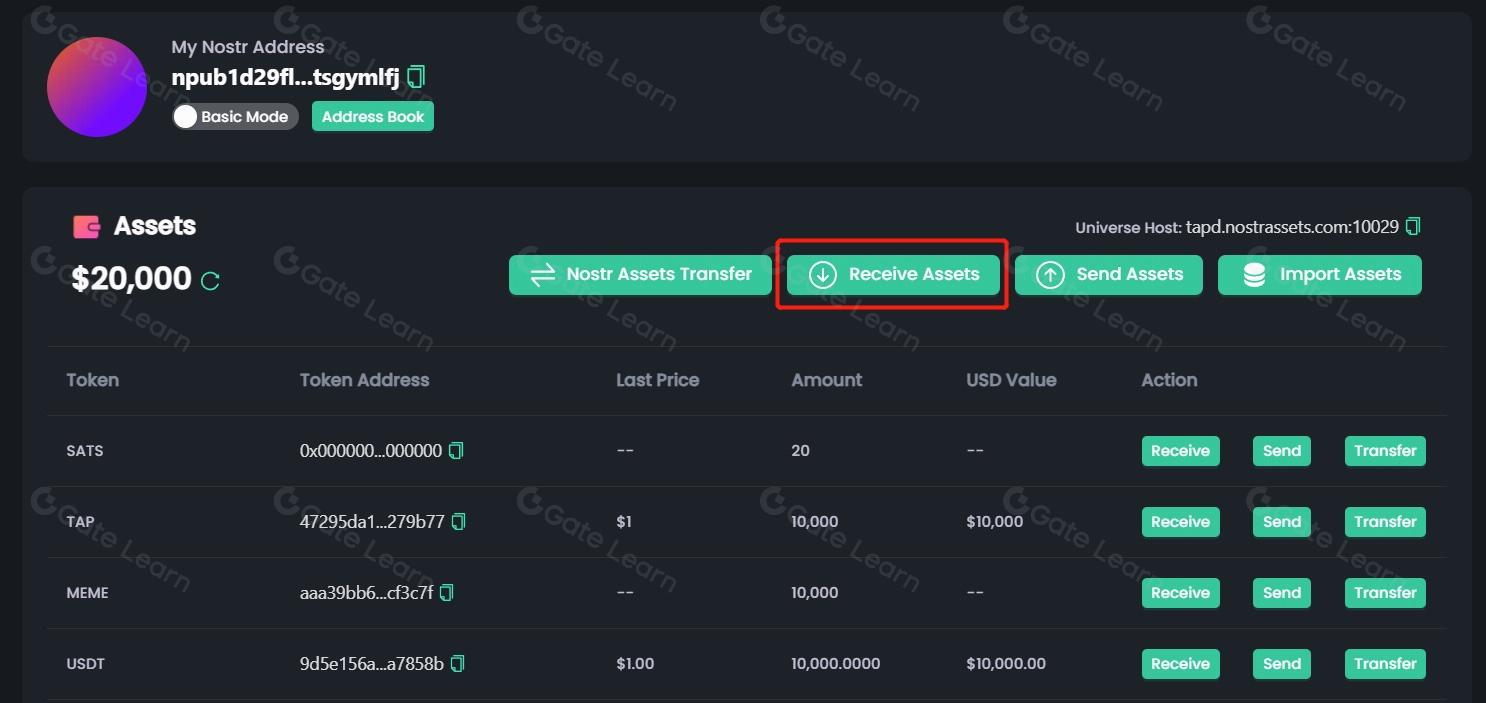The height and width of the screenshot is (703, 1486).
Task: Click the Last Price column header
Action: coord(657,380)
